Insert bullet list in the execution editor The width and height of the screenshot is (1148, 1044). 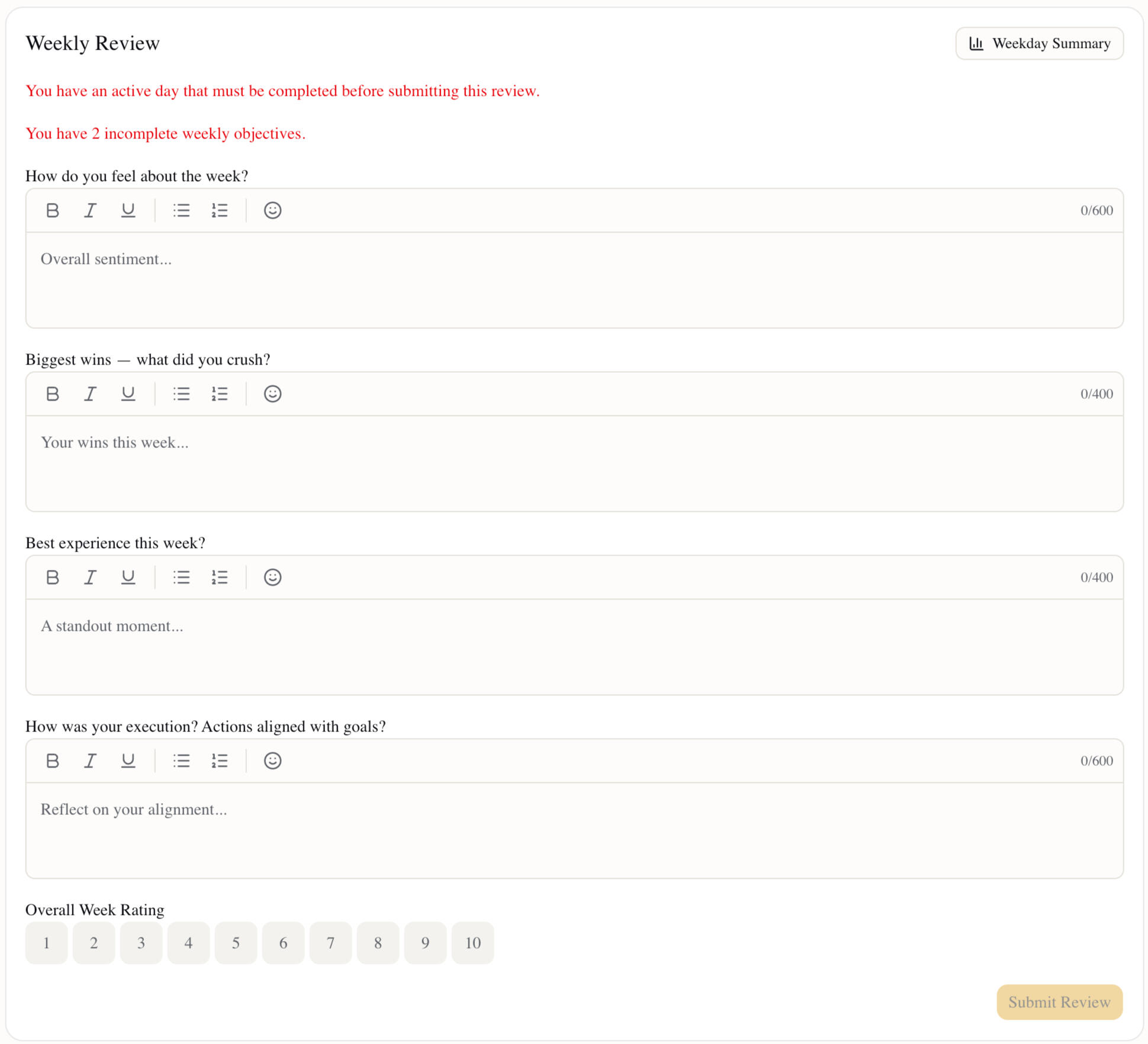(x=181, y=761)
